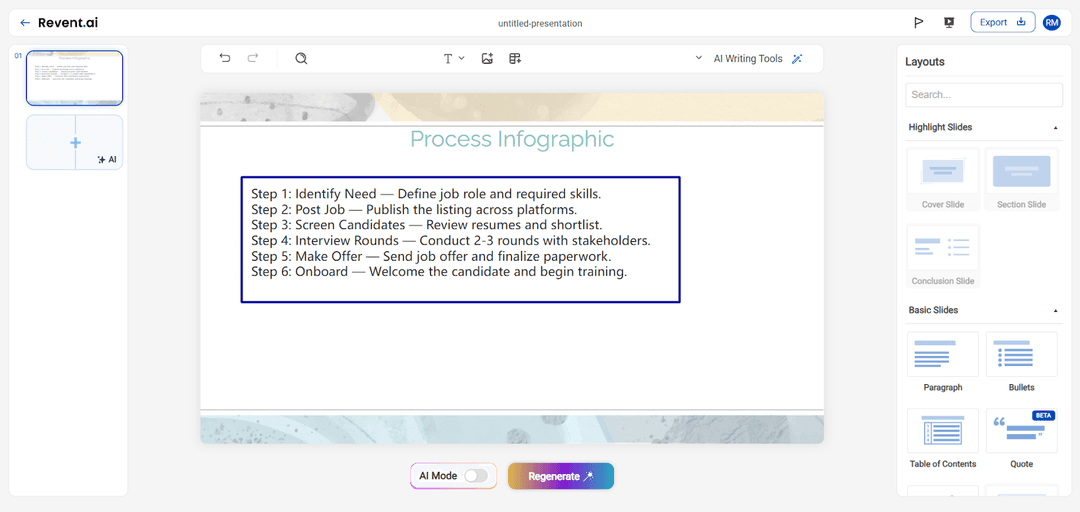The width and height of the screenshot is (1080, 512).
Task: Open the text tool dropdown
Action: 453,59
